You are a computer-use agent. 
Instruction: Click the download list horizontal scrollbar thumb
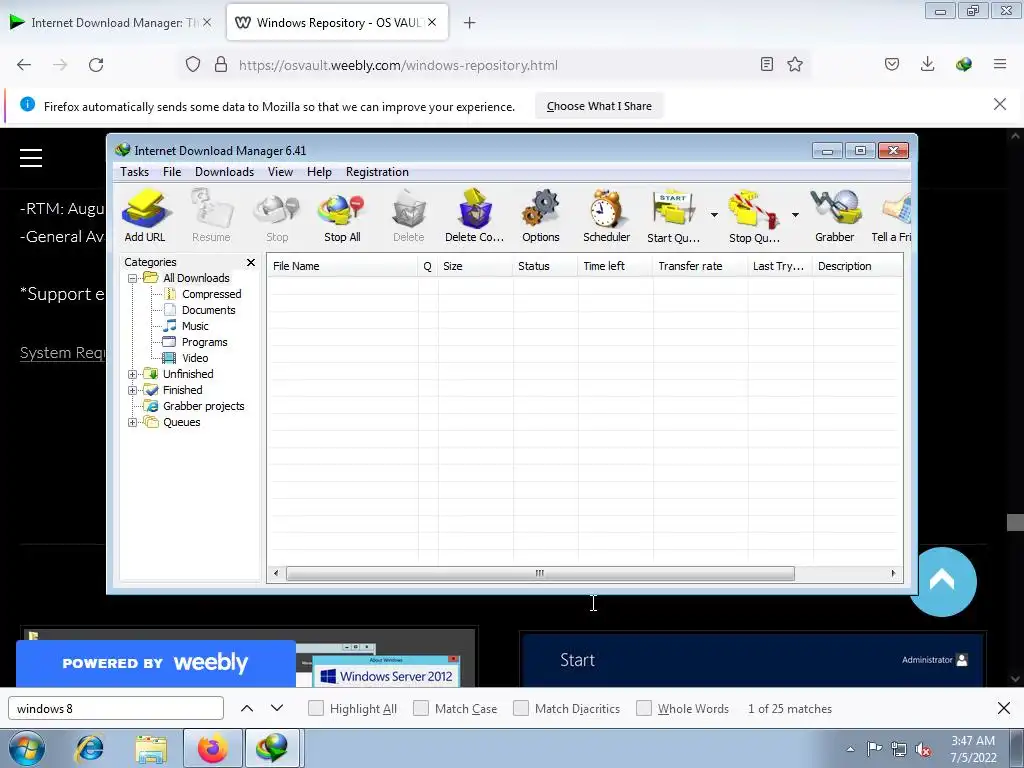[x=540, y=573]
